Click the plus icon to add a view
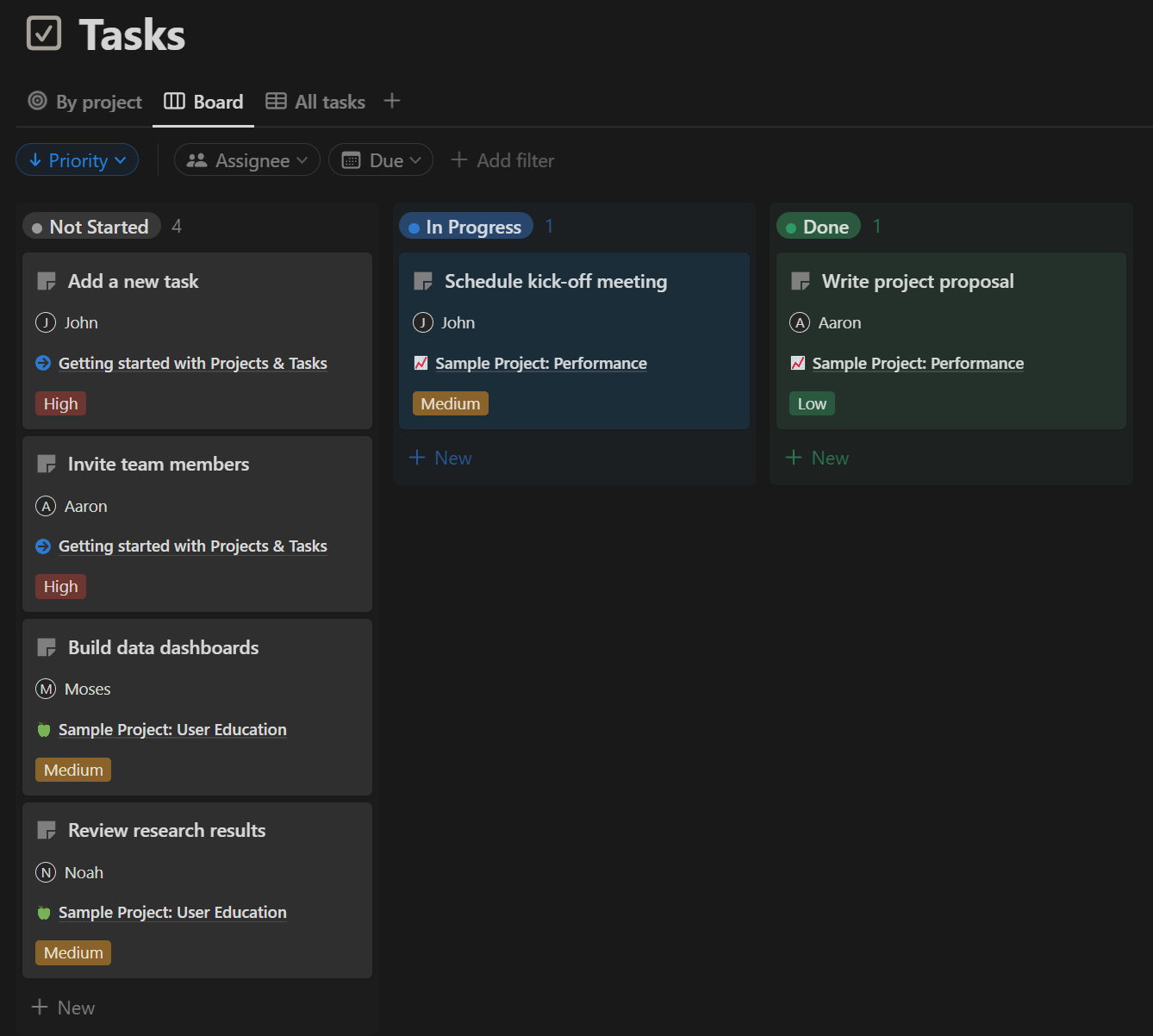1153x1036 pixels. [392, 101]
